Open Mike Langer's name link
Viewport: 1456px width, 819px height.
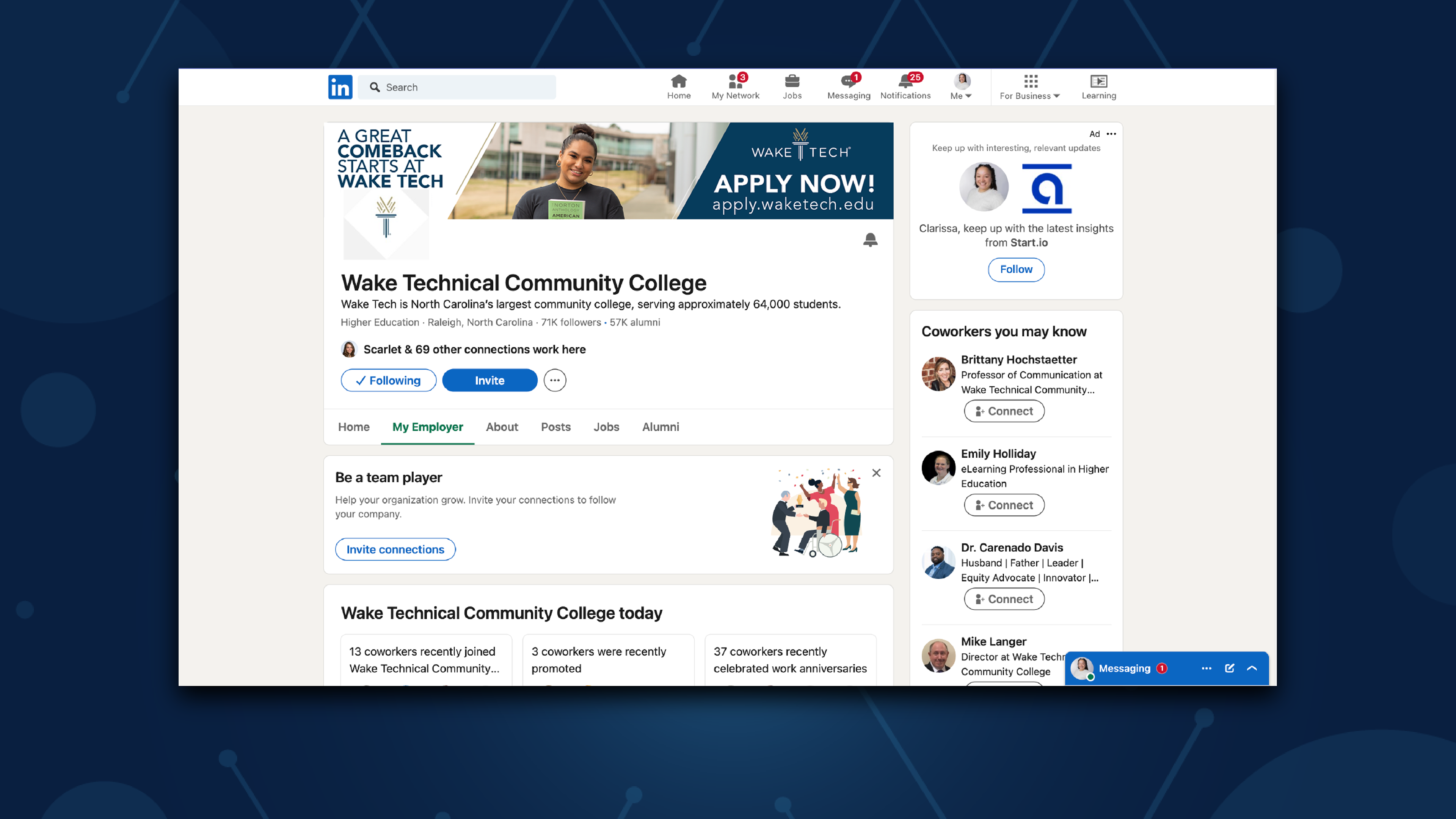pyautogui.click(x=993, y=642)
